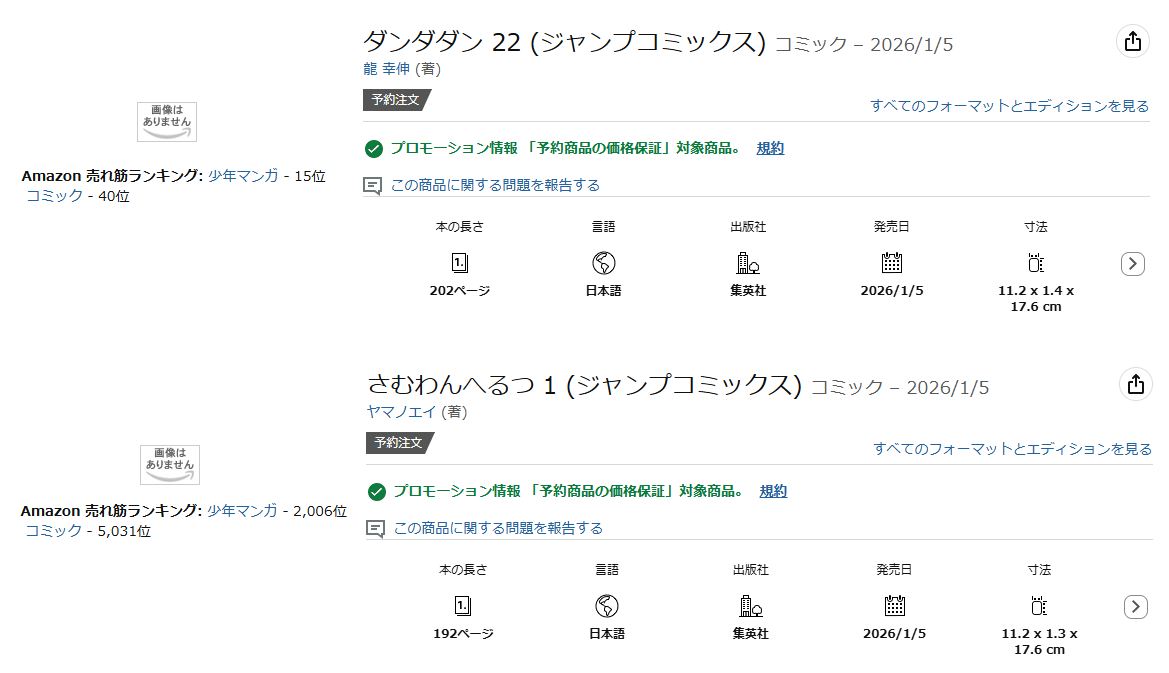Click green check promotion icon for さむわんへるつ 1
This screenshot has width=1169, height=673.
(377, 492)
